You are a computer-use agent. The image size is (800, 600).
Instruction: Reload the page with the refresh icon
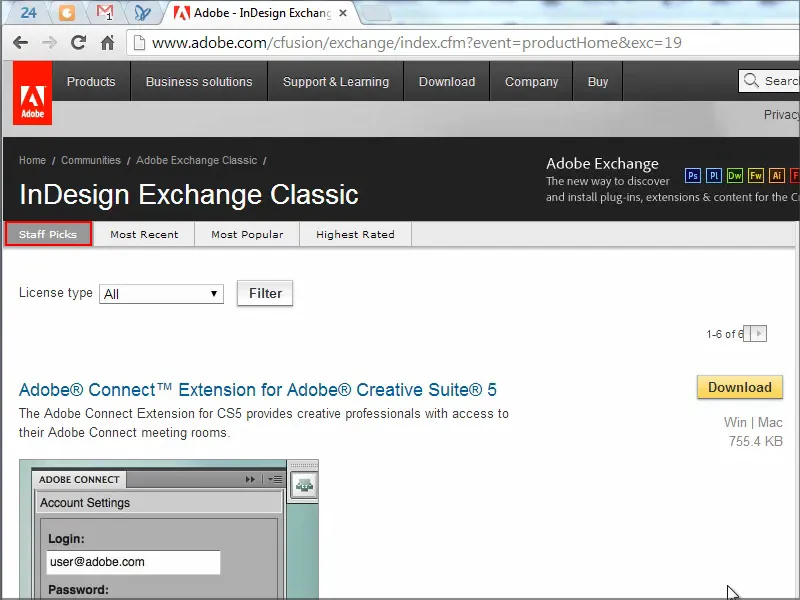pos(78,42)
